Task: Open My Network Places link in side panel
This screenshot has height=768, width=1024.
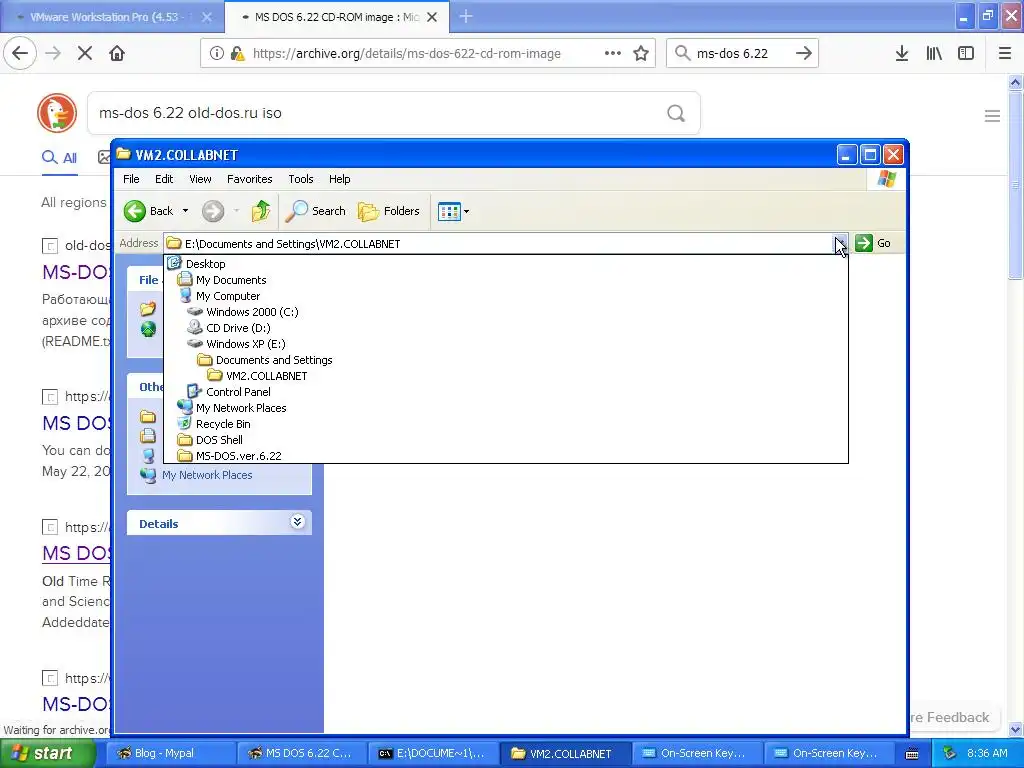Action: pyautogui.click(x=207, y=475)
